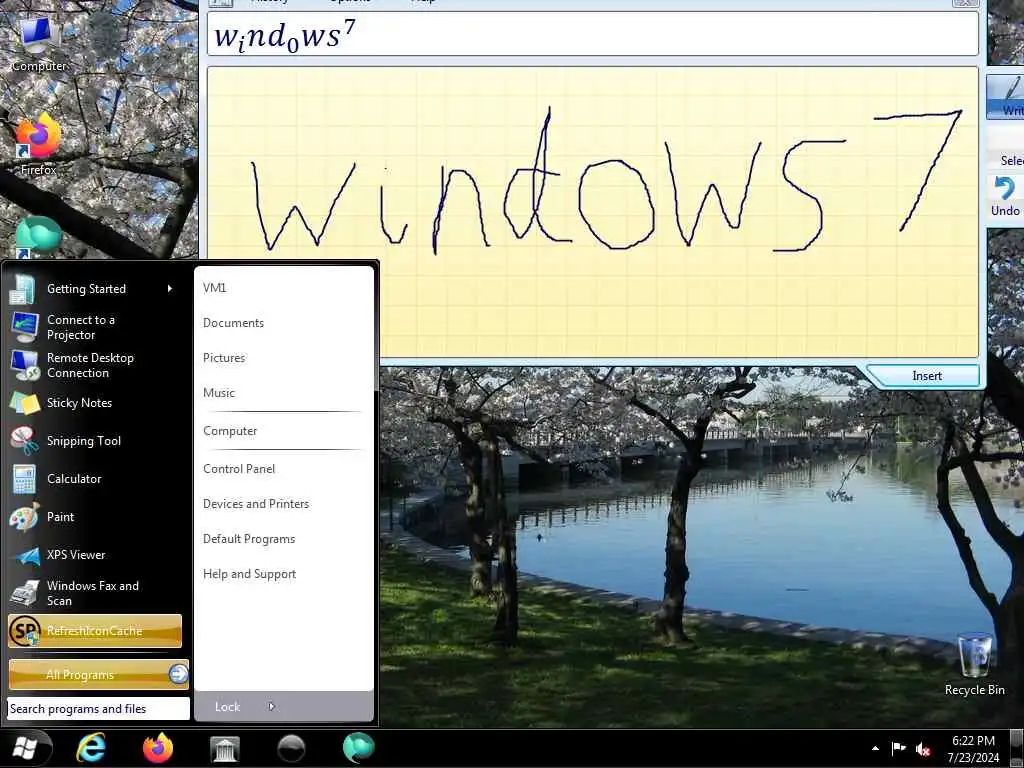Click the Windows Start orb
The width and height of the screenshot is (1024, 768).
click(25, 748)
